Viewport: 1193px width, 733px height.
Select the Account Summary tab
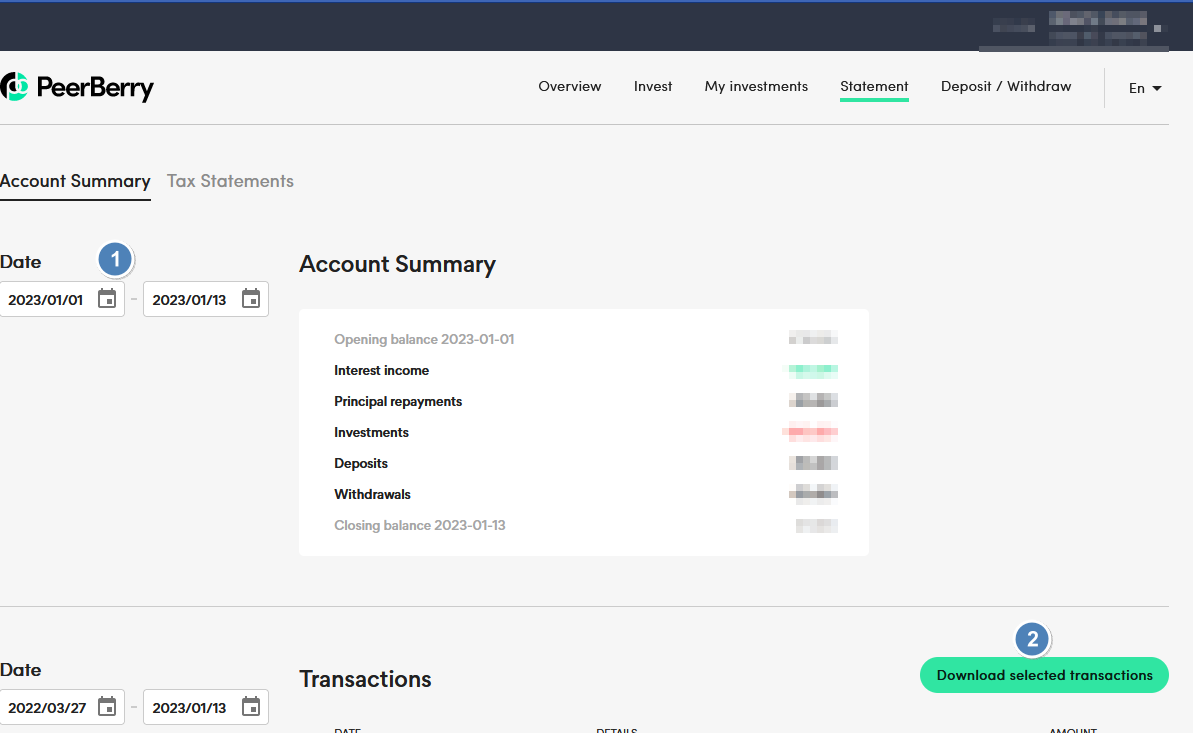(x=75, y=181)
